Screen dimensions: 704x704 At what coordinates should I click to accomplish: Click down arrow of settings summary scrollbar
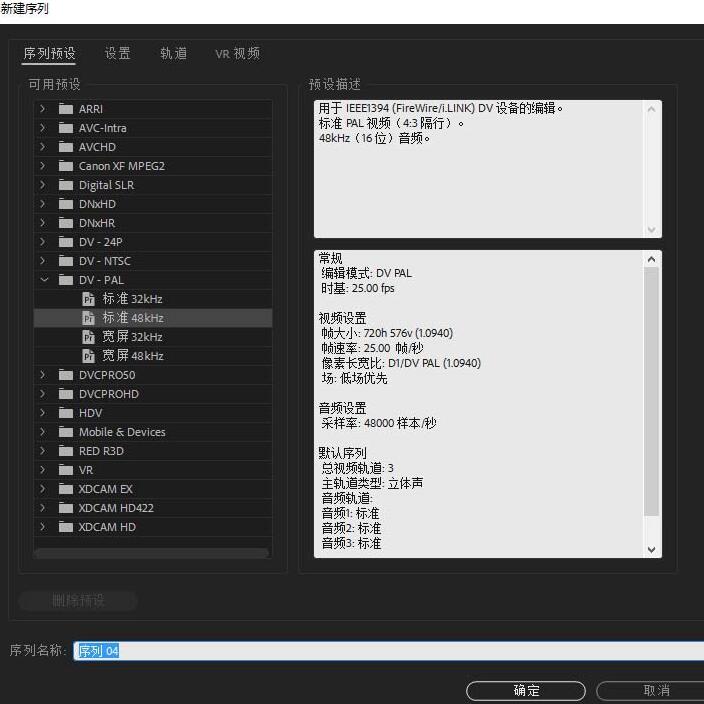[x=652, y=549]
